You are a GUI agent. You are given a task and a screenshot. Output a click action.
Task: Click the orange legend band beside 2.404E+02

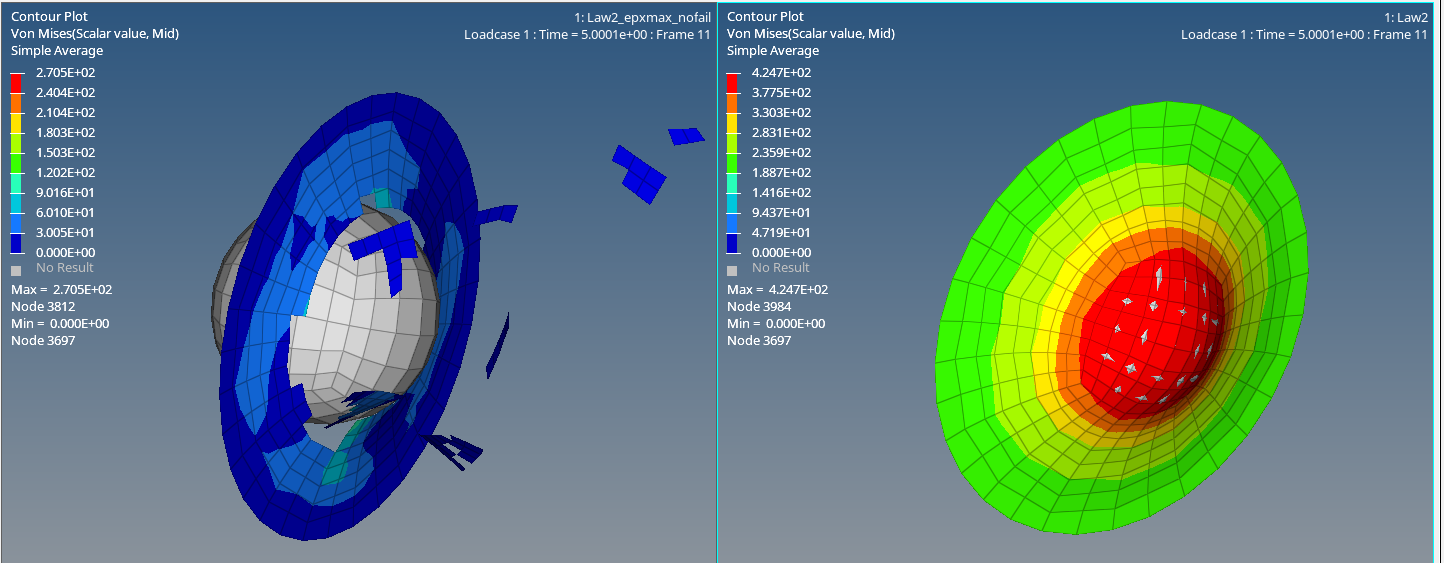coord(17,102)
